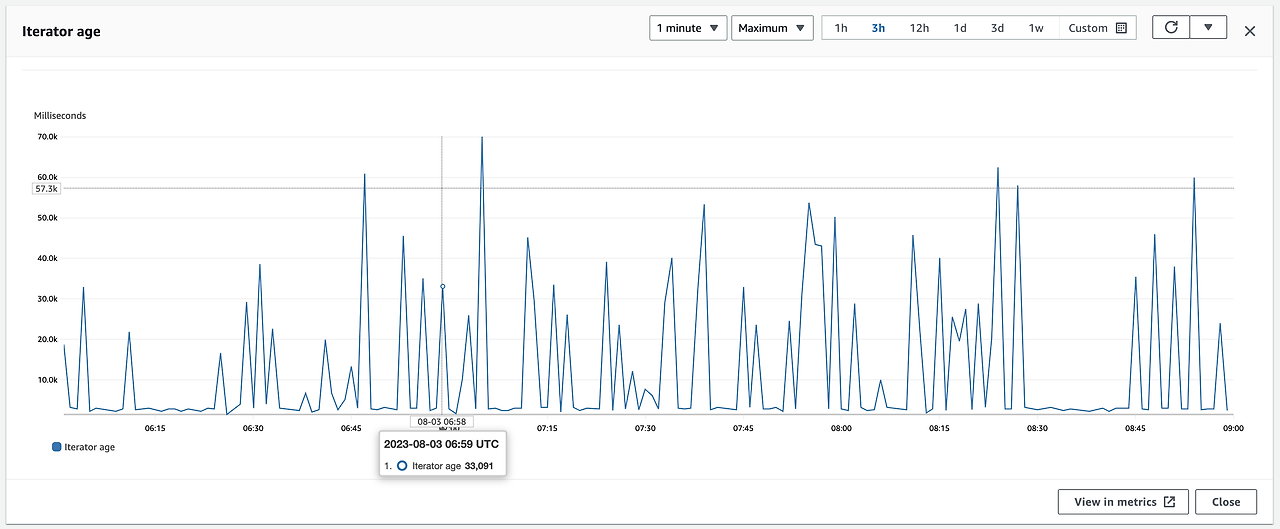Click the 57.3k y-axis crosshair label
The width and height of the screenshot is (1280, 529).
pyautogui.click(x=47, y=188)
